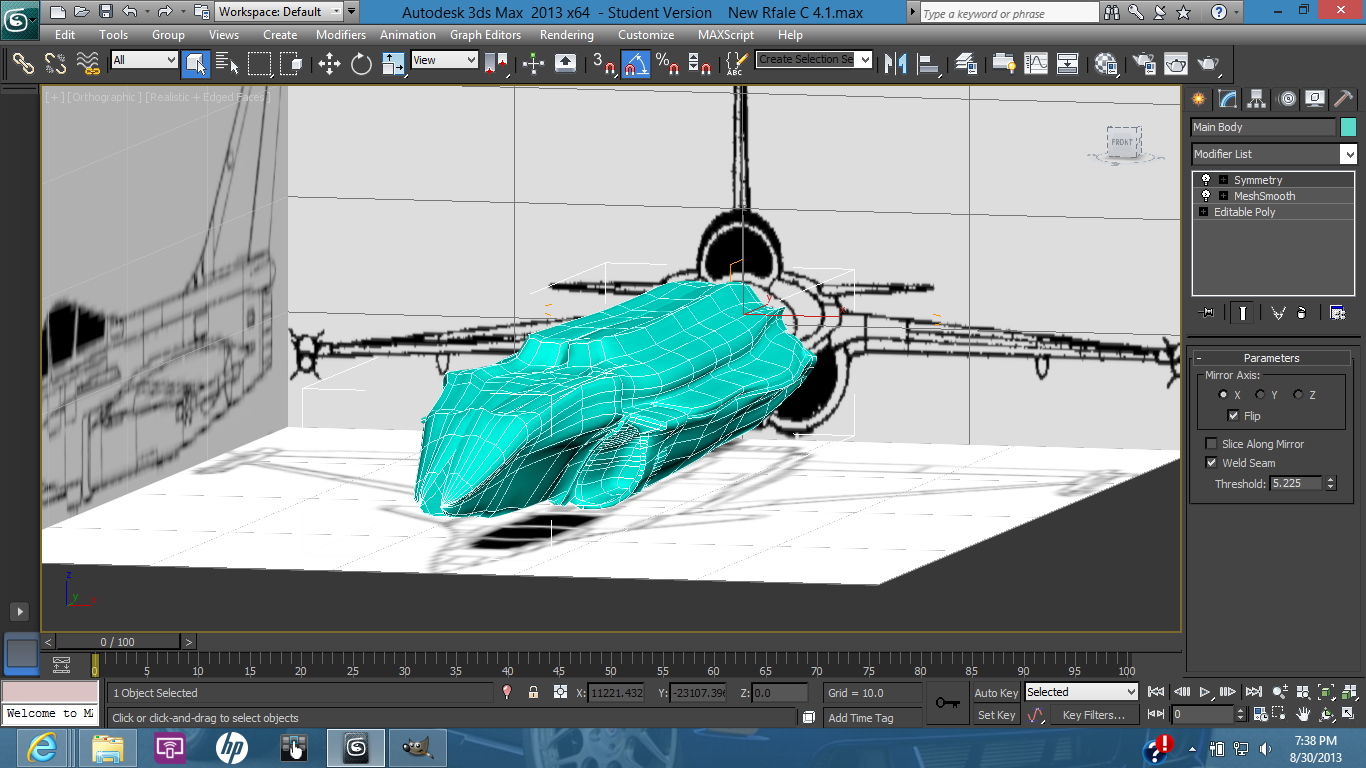The height and width of the screenshot is (768, 1366).
Task: Expand the Symmetry modifier sub-objects
Action: click(1223, 180)
